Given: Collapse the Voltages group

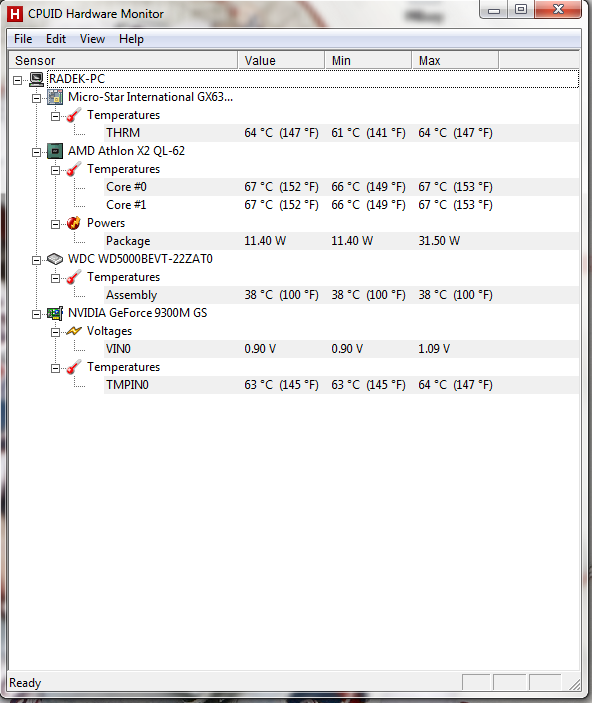Looking at the screenshot, I should (x=55, y=332).
